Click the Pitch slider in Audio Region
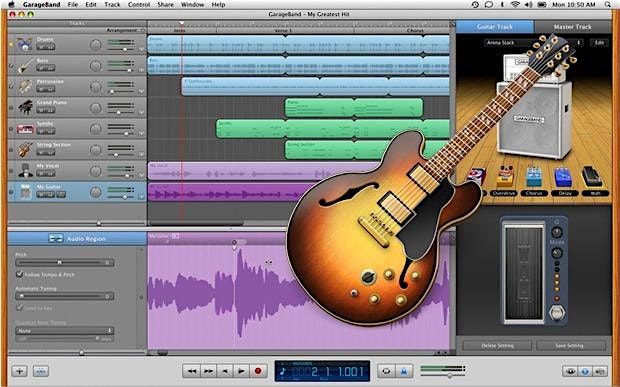Screen dimensions: 620x387 pyautogui.click(x=65, y=262)
